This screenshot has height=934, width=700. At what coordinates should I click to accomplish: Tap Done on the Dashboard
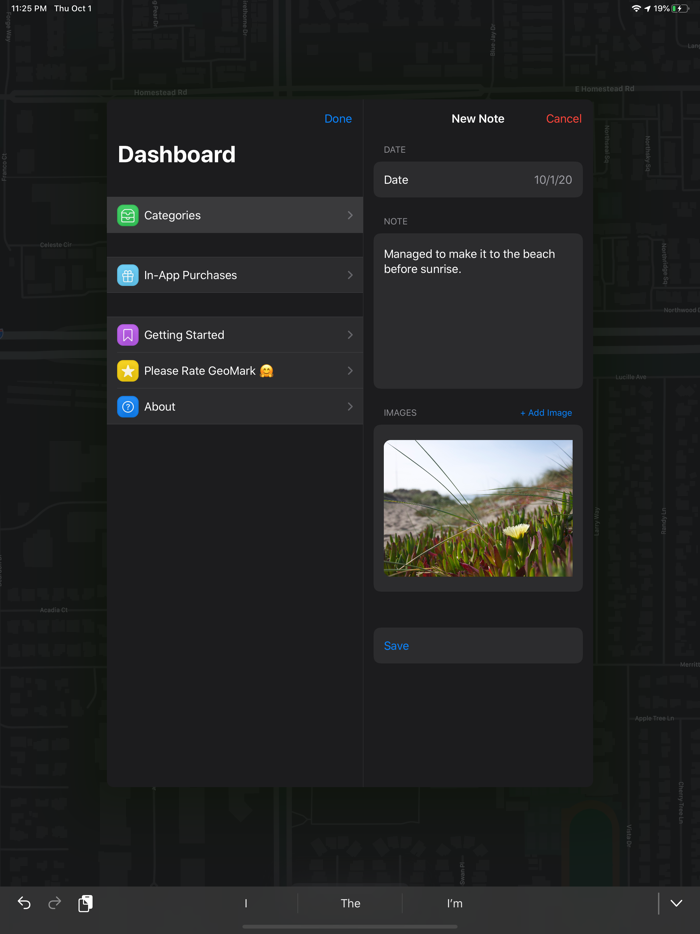tap(338, 119)
